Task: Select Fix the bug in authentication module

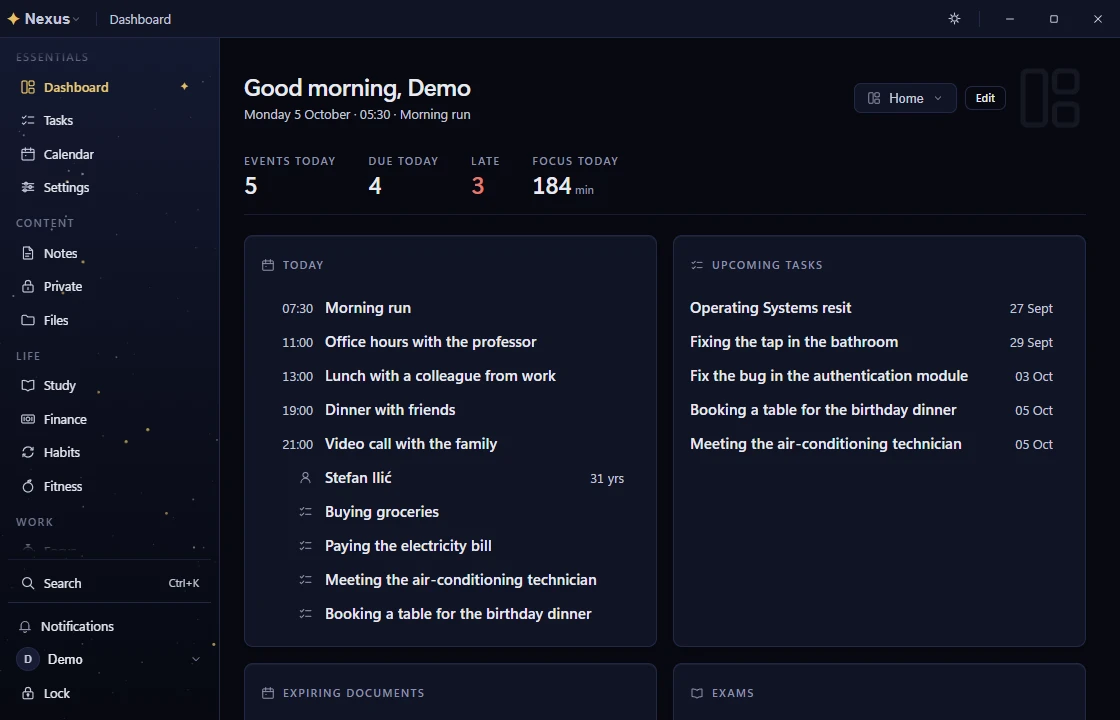Action: click(879, 376)
